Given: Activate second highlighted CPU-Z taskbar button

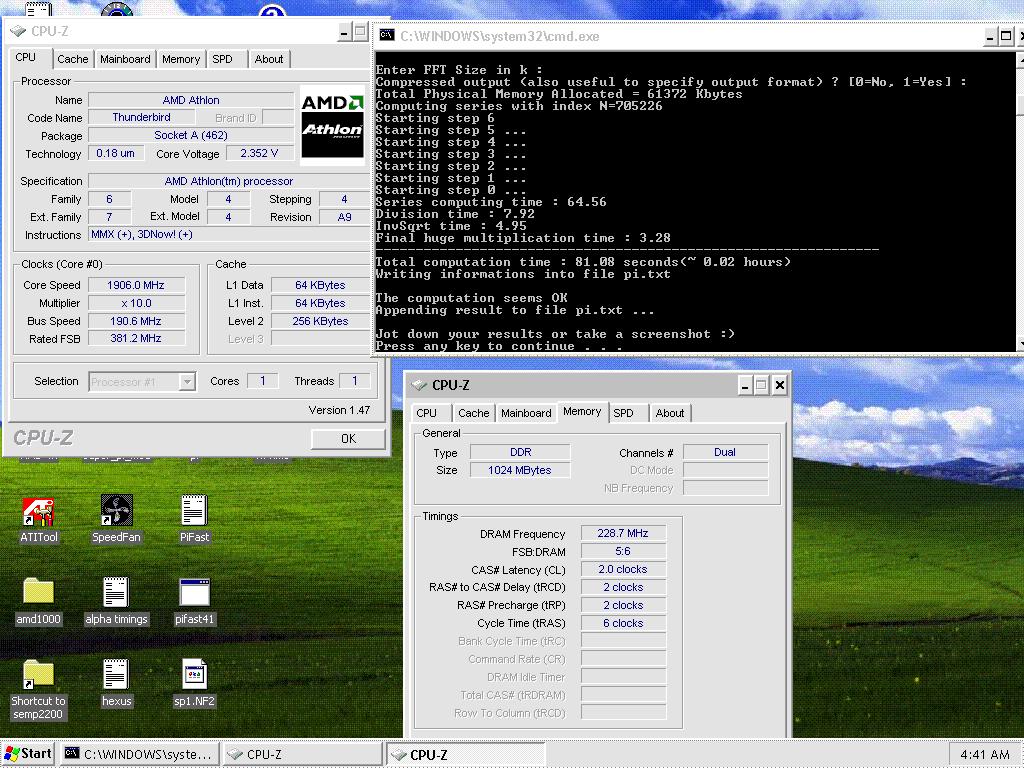Looking at the screenshot, I should (465, 754).
